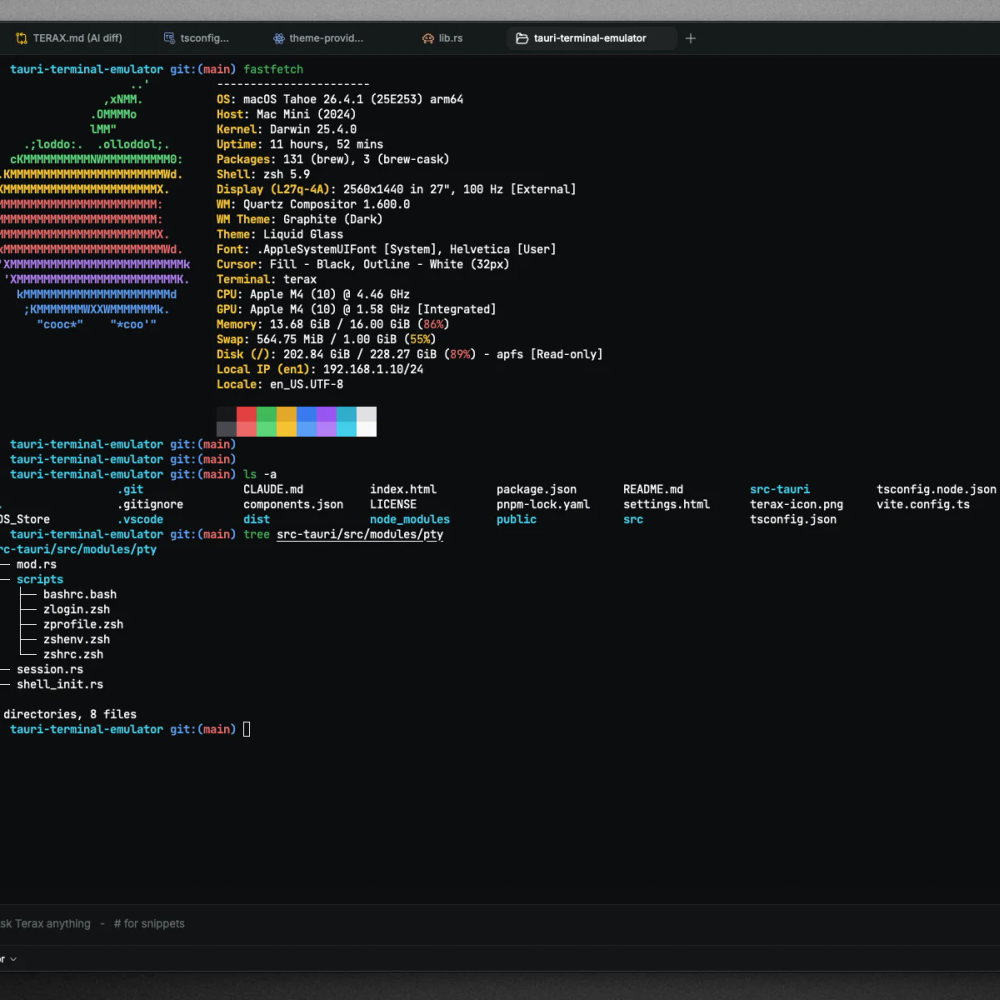Click the diff icon on TERAX.md tab
The image size is (1000, 1000).
point(21,38)
